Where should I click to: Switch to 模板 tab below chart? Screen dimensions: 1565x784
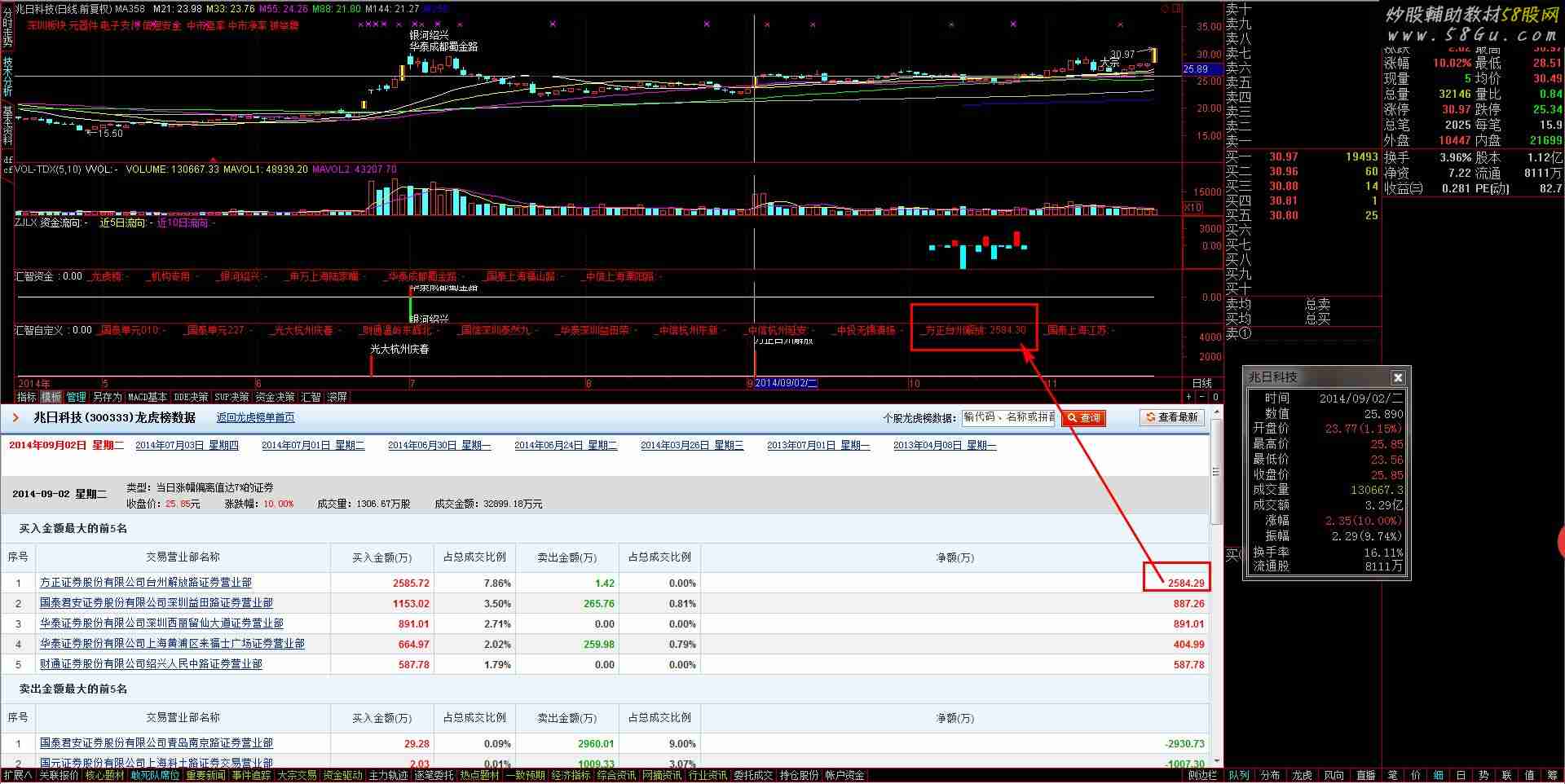coord(51,397)
